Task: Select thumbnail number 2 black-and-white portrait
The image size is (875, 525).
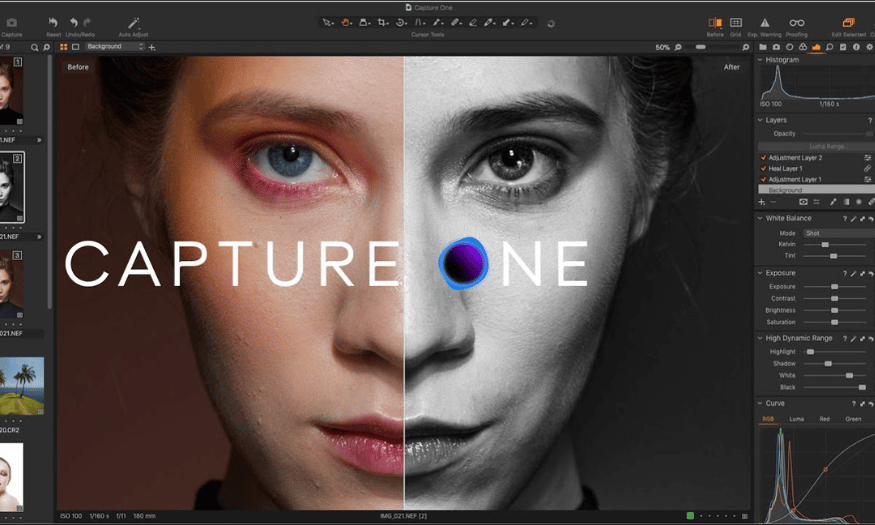Action: (x=11, y=187)
